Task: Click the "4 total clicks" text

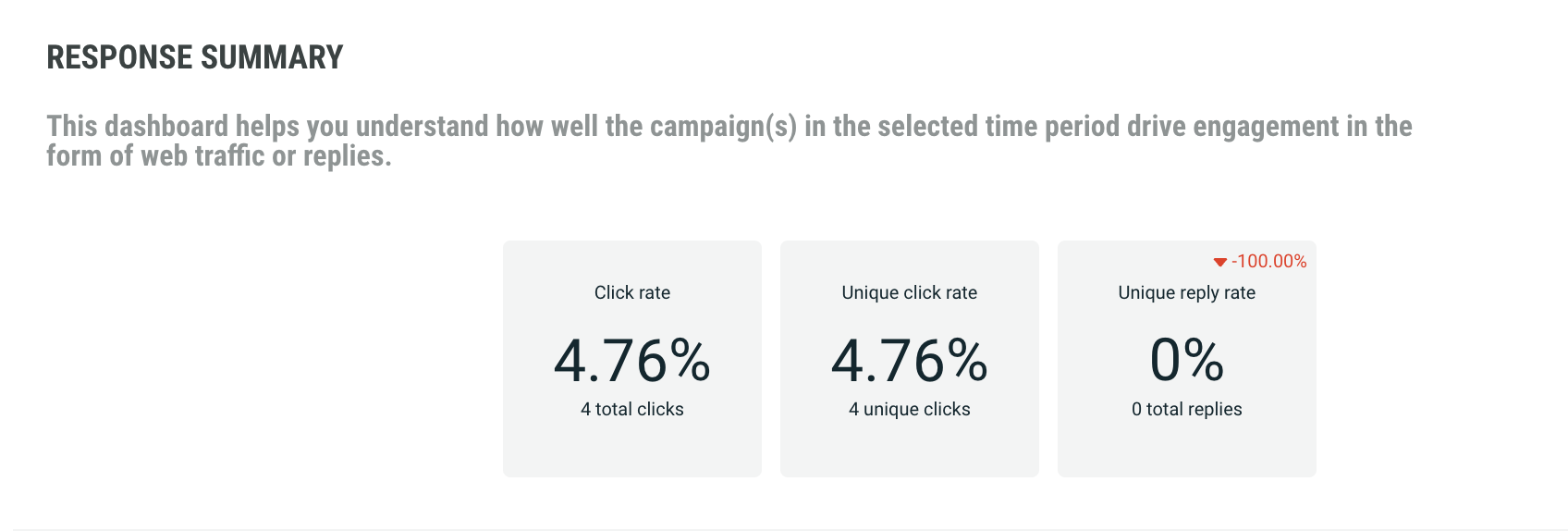Action: [632, 409]
